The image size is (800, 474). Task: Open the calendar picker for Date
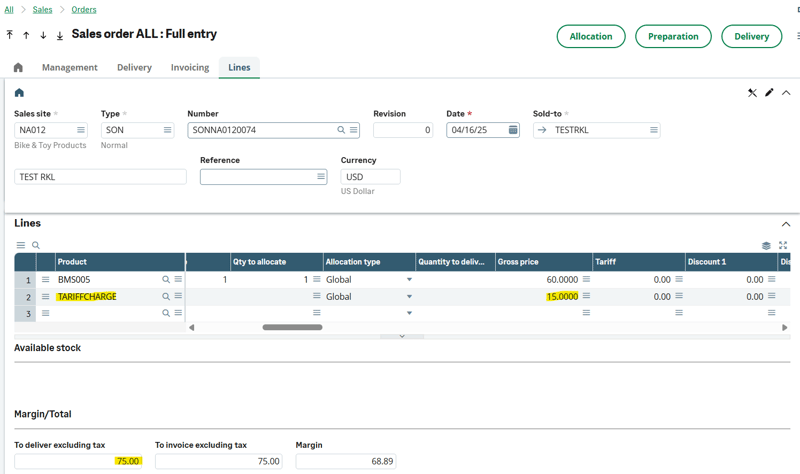[513, 130]
